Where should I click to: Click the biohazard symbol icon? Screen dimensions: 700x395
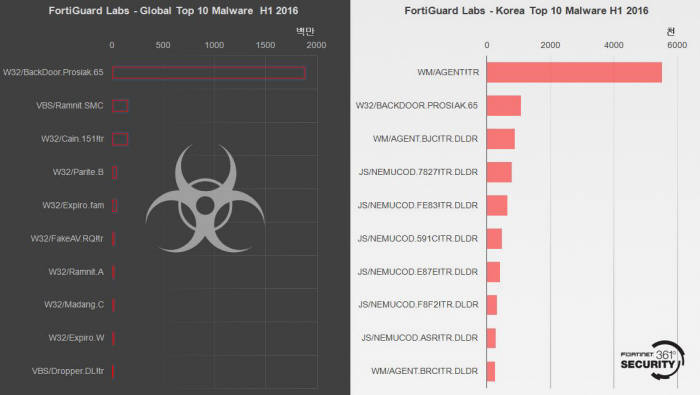pyautogui.click(x=205, y=199)
